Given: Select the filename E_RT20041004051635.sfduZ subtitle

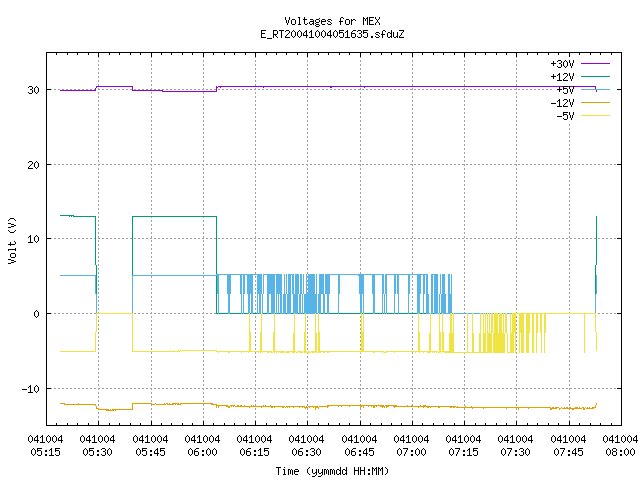Looking at the screenshot, I should pyautogui.click(x=332, y=34).
